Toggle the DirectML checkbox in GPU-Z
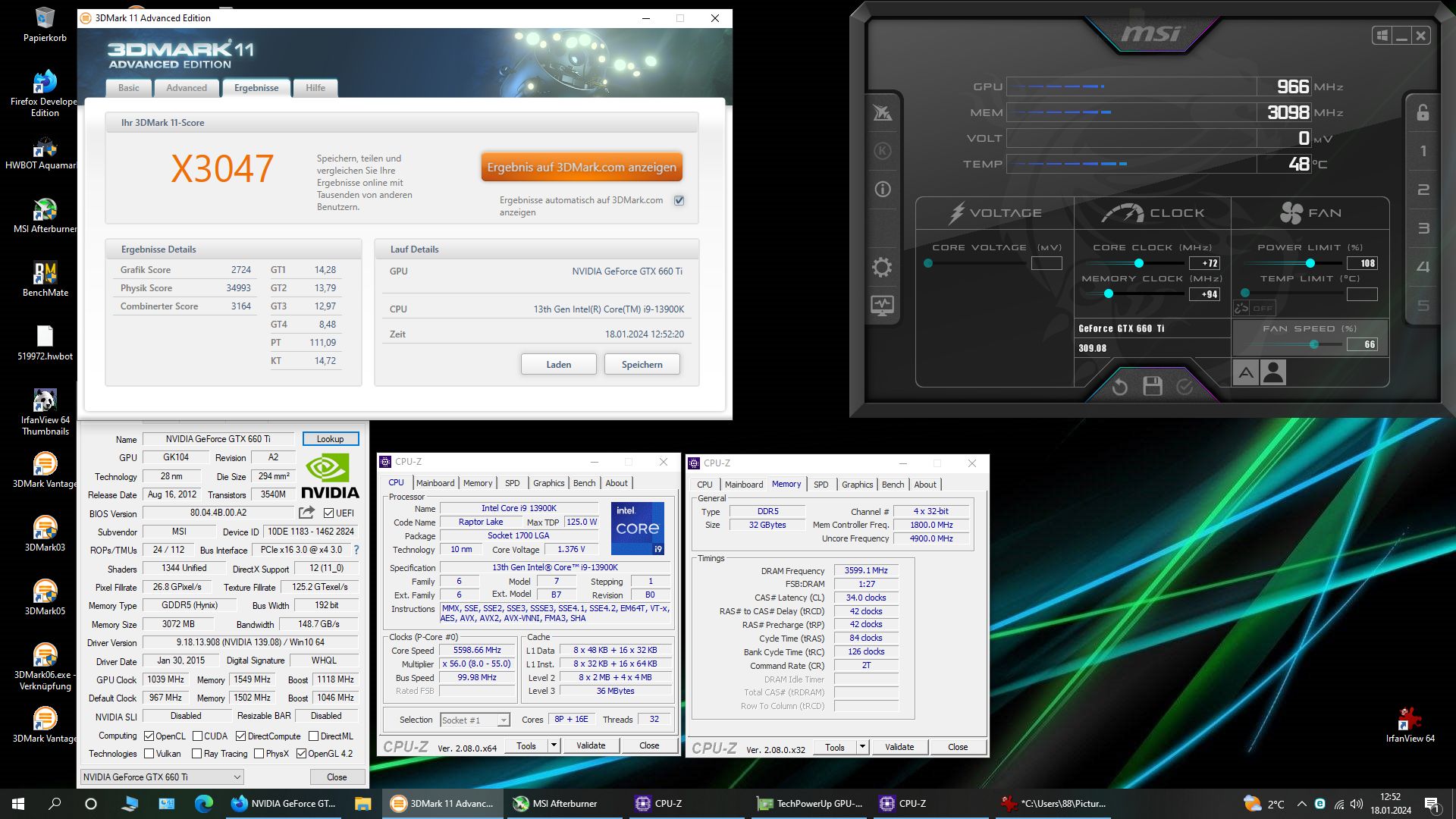 click(x=313, y=736)
